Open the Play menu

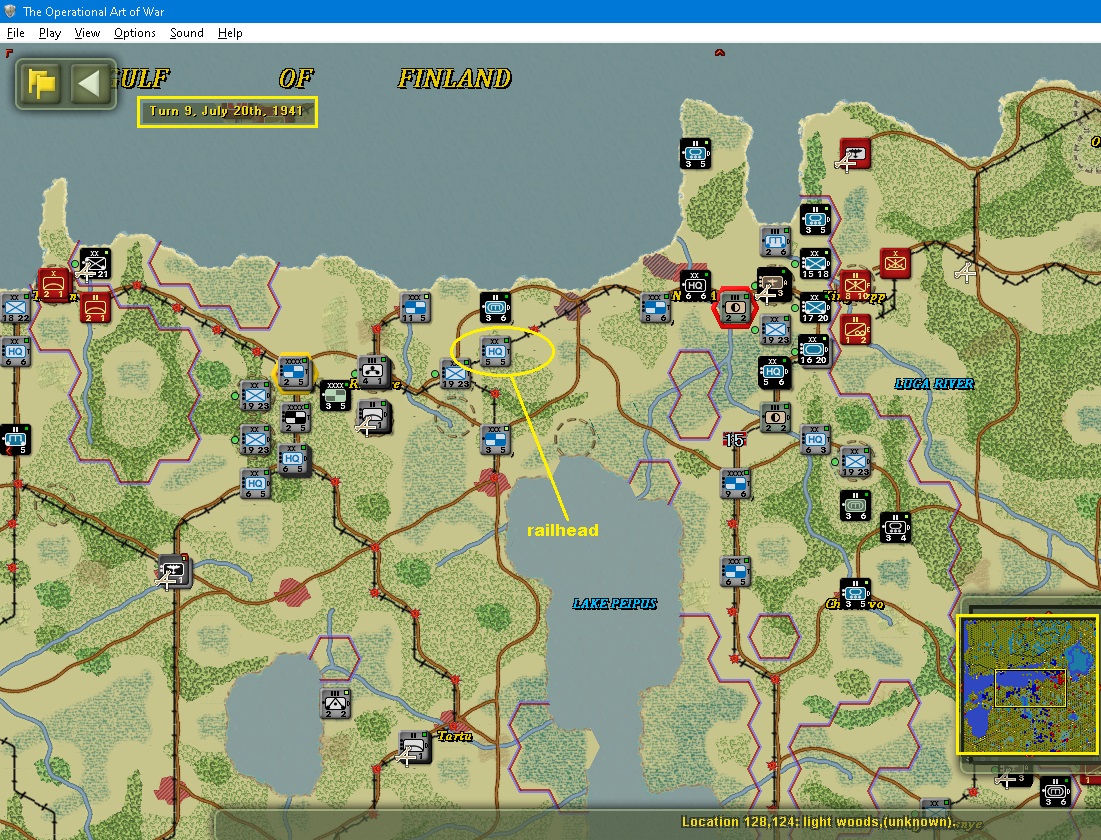coord(50,33)
